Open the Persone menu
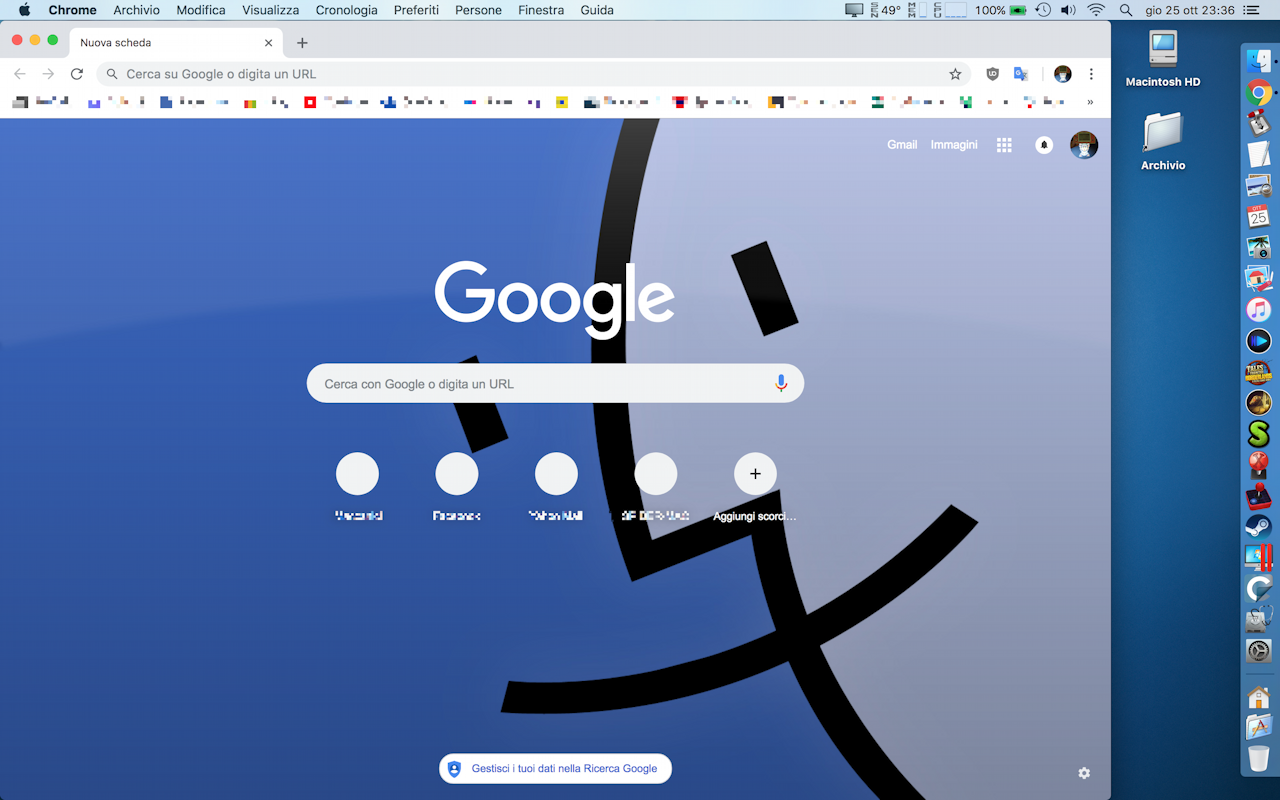Screen dimensions: 1280x800 point(479,10)
